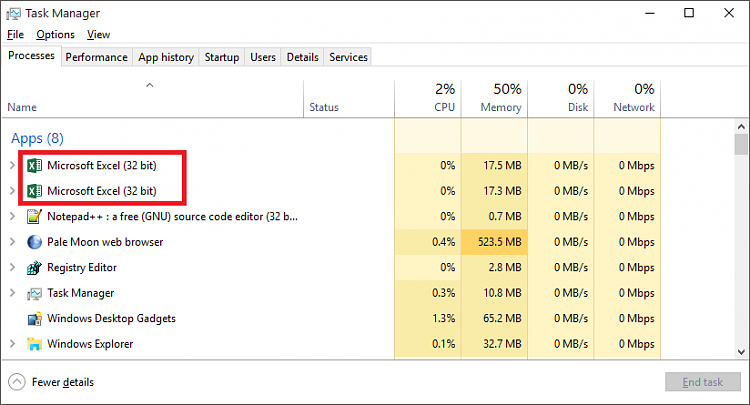Click the 523.5 MB memory cell

[x=495, y=242]
